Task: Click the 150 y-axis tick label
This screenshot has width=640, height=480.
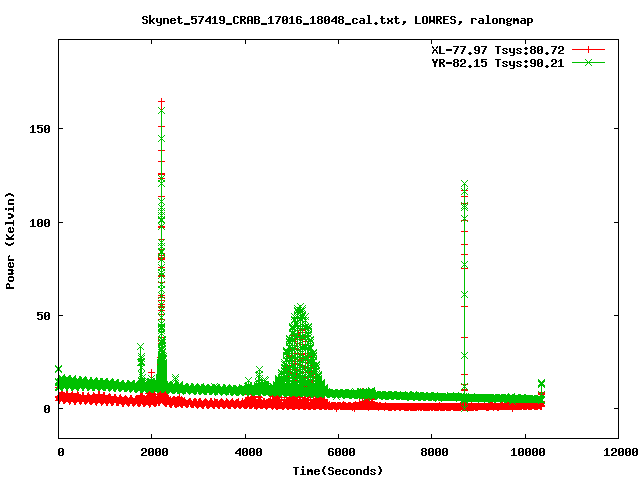Action: click(40, 129)
